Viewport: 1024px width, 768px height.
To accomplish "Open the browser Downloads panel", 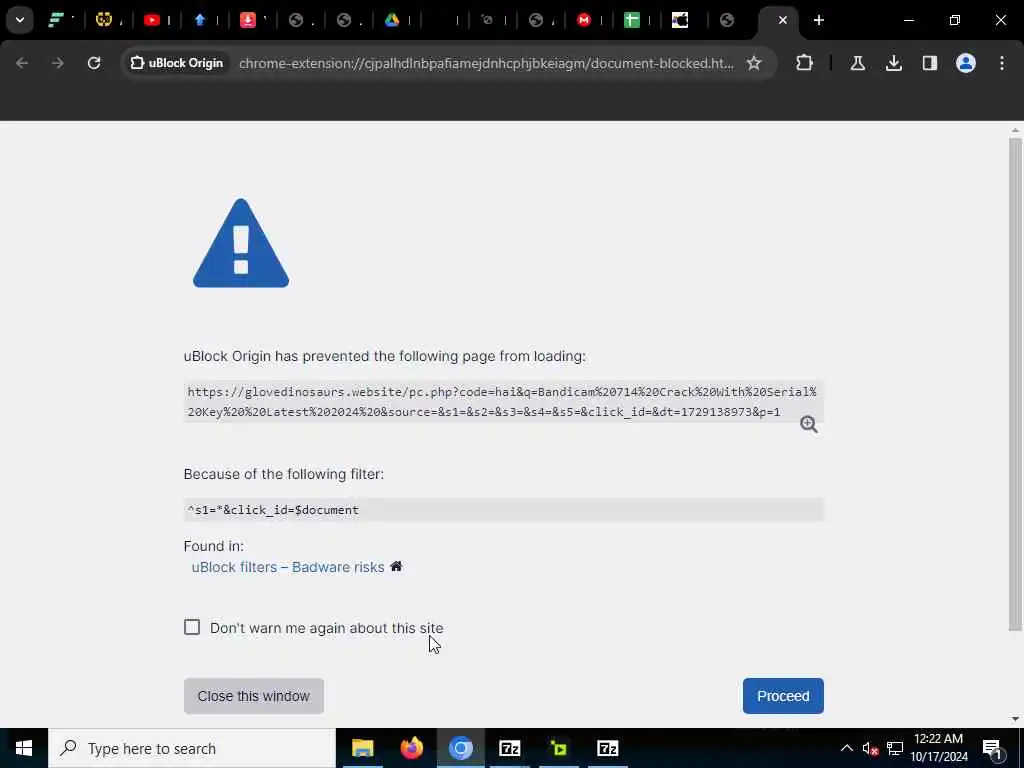I will tap(893, 63).
